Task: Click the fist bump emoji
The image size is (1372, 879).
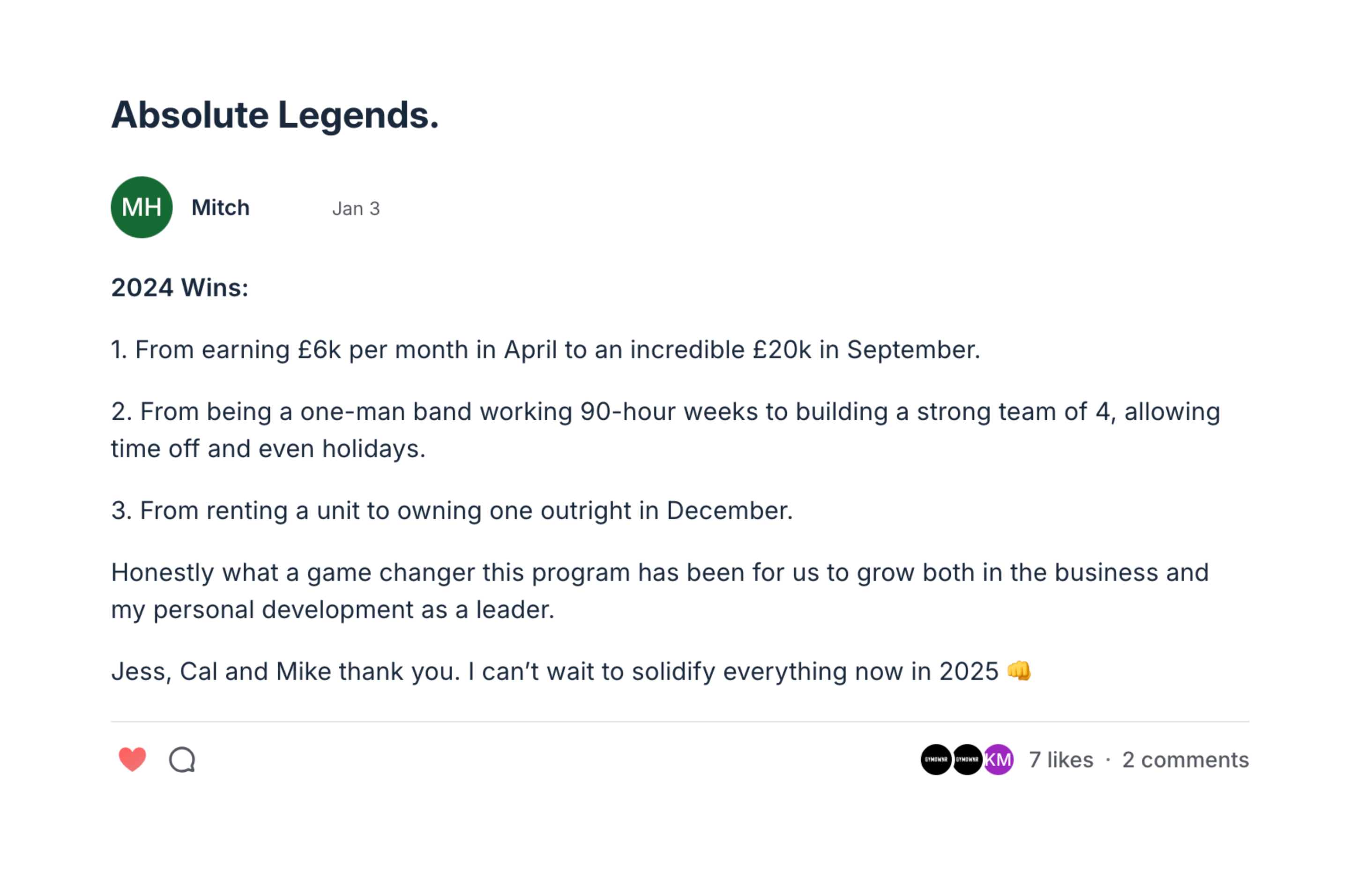Action: (x=1019, y=670)
